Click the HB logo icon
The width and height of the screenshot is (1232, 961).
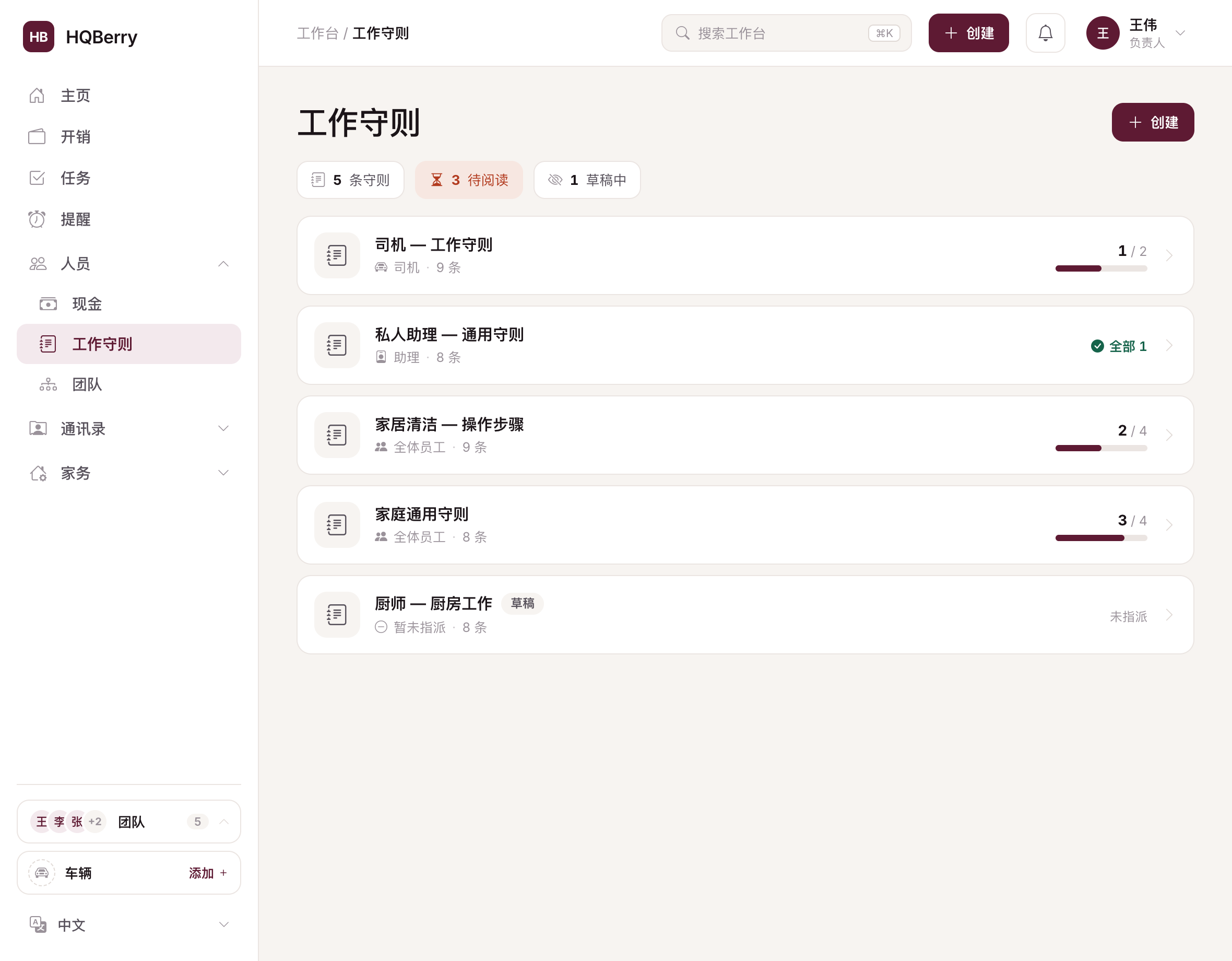[x=38, y=37]
